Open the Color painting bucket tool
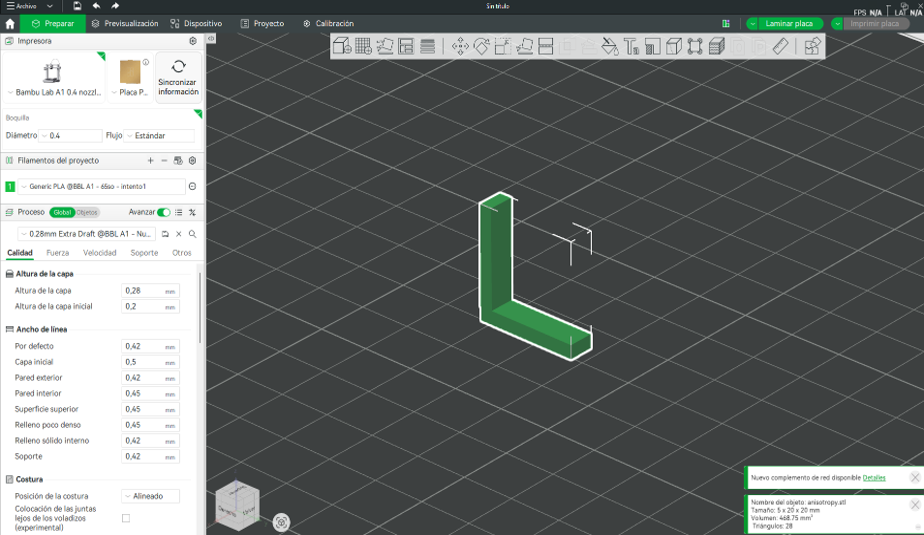 point(610,46)
